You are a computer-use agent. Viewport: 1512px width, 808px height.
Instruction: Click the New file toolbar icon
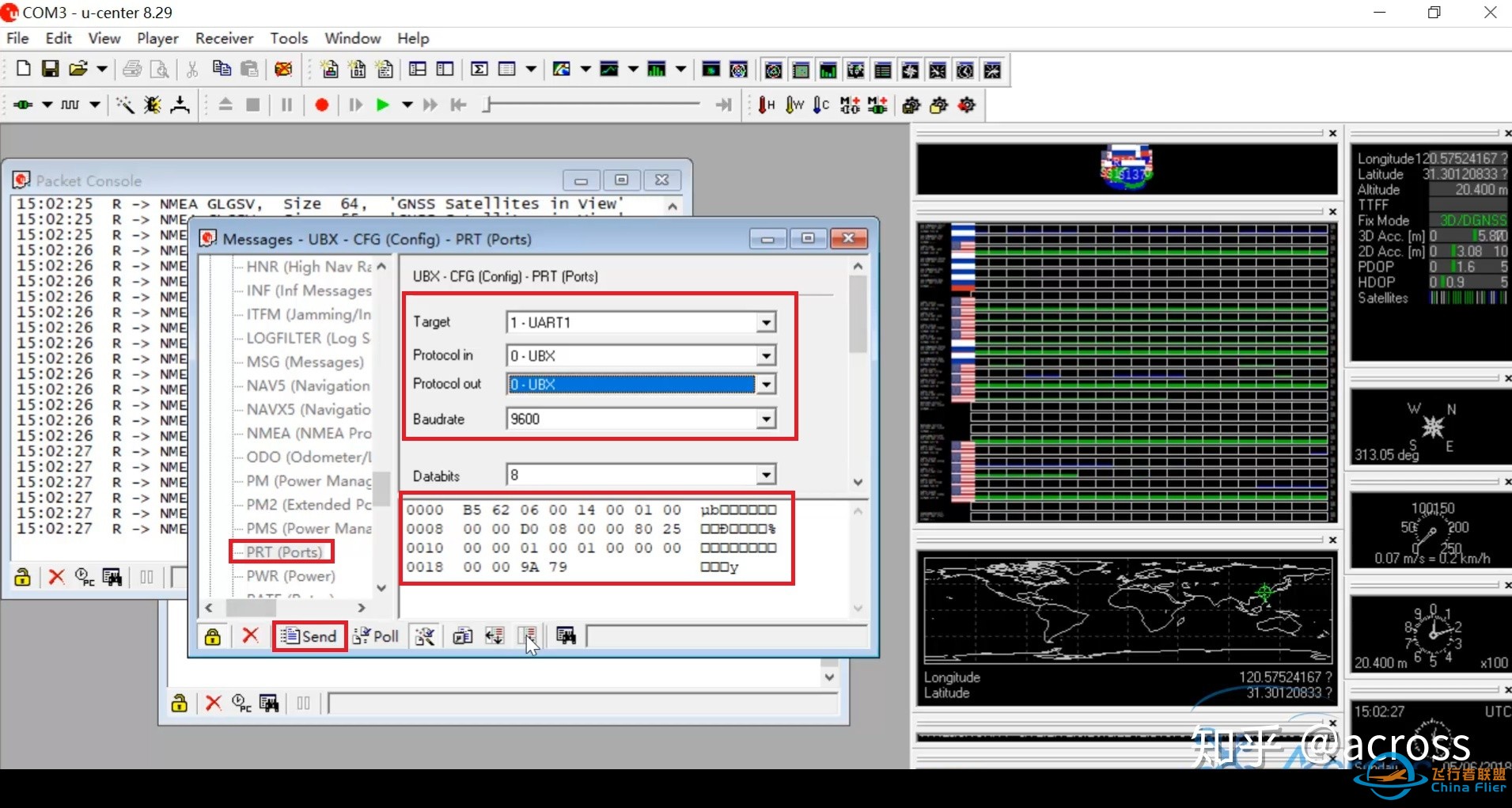(x=23, y=69)
